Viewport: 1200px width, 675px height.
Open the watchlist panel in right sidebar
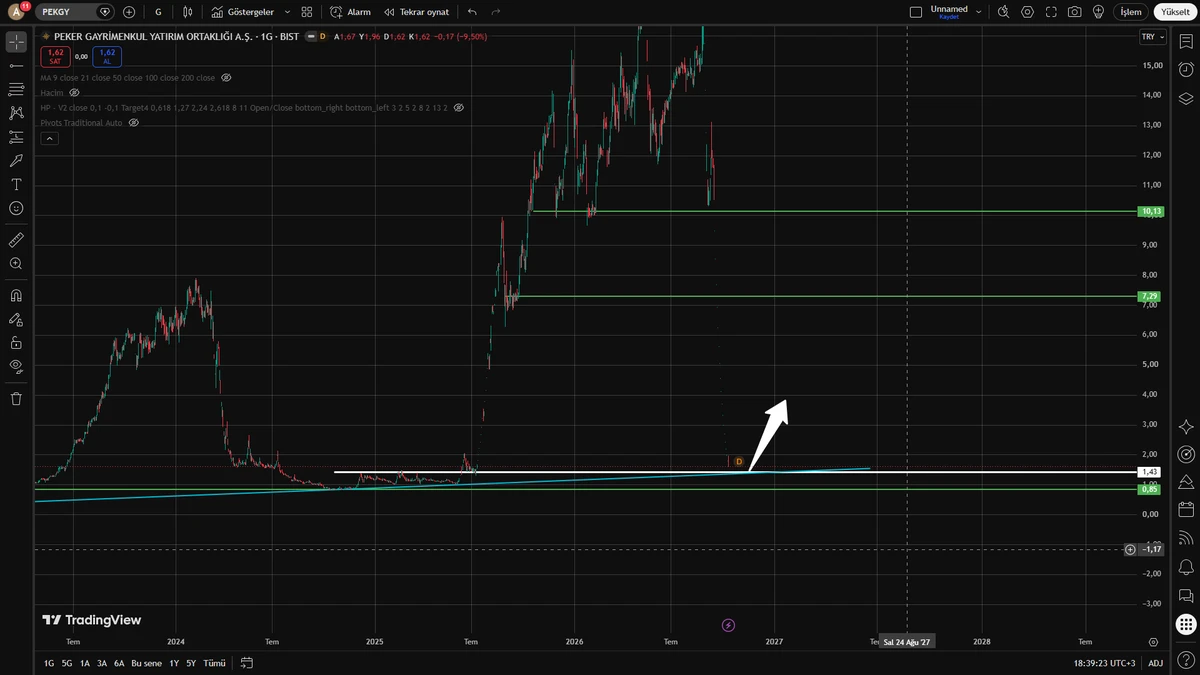(1186, 42)
